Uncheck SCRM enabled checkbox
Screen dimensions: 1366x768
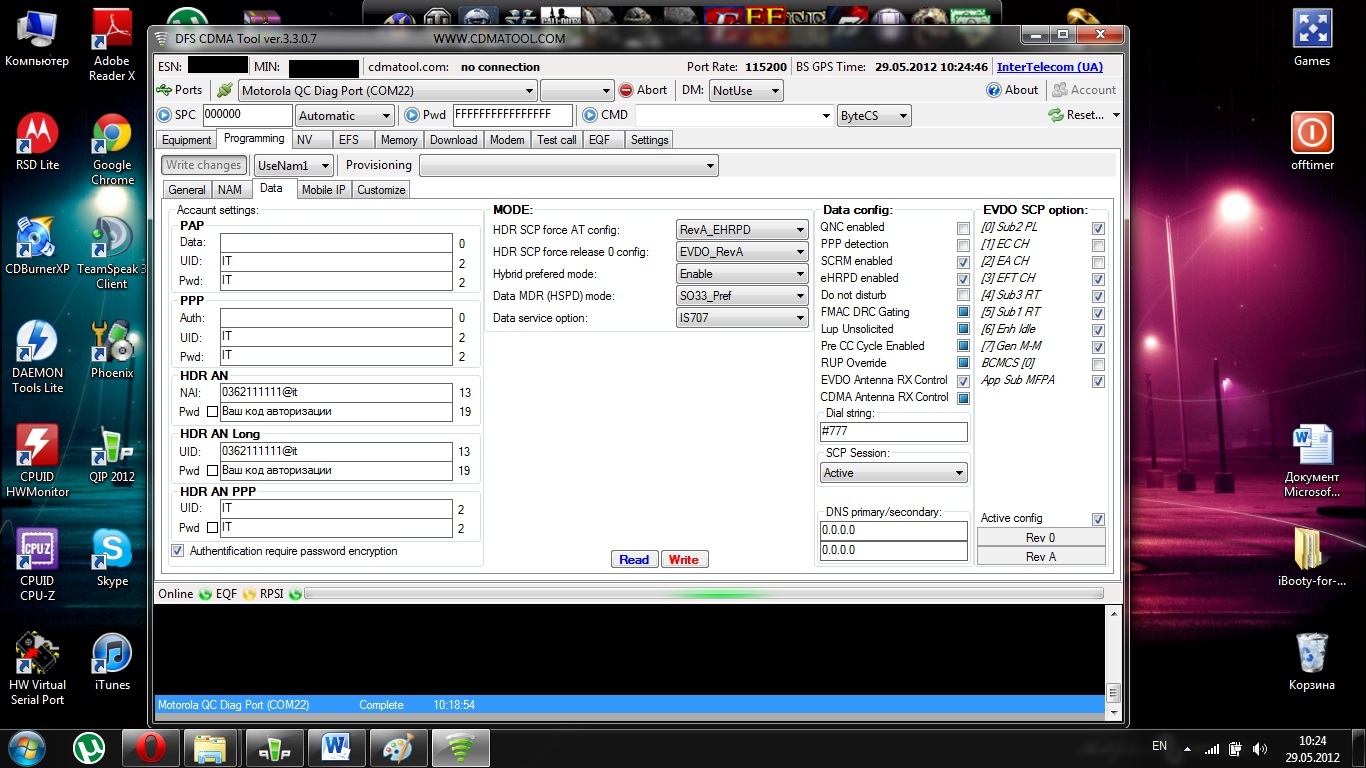click(963, 262)
